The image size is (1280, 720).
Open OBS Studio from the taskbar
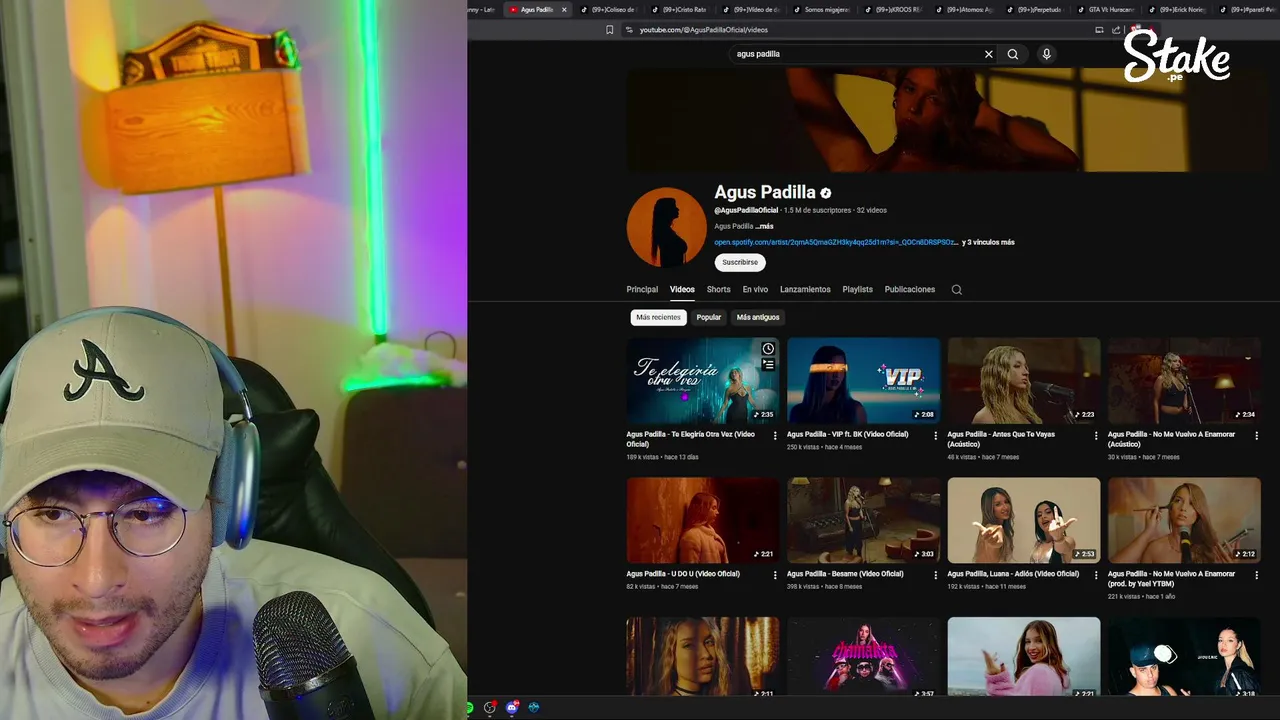pos(490,707)
